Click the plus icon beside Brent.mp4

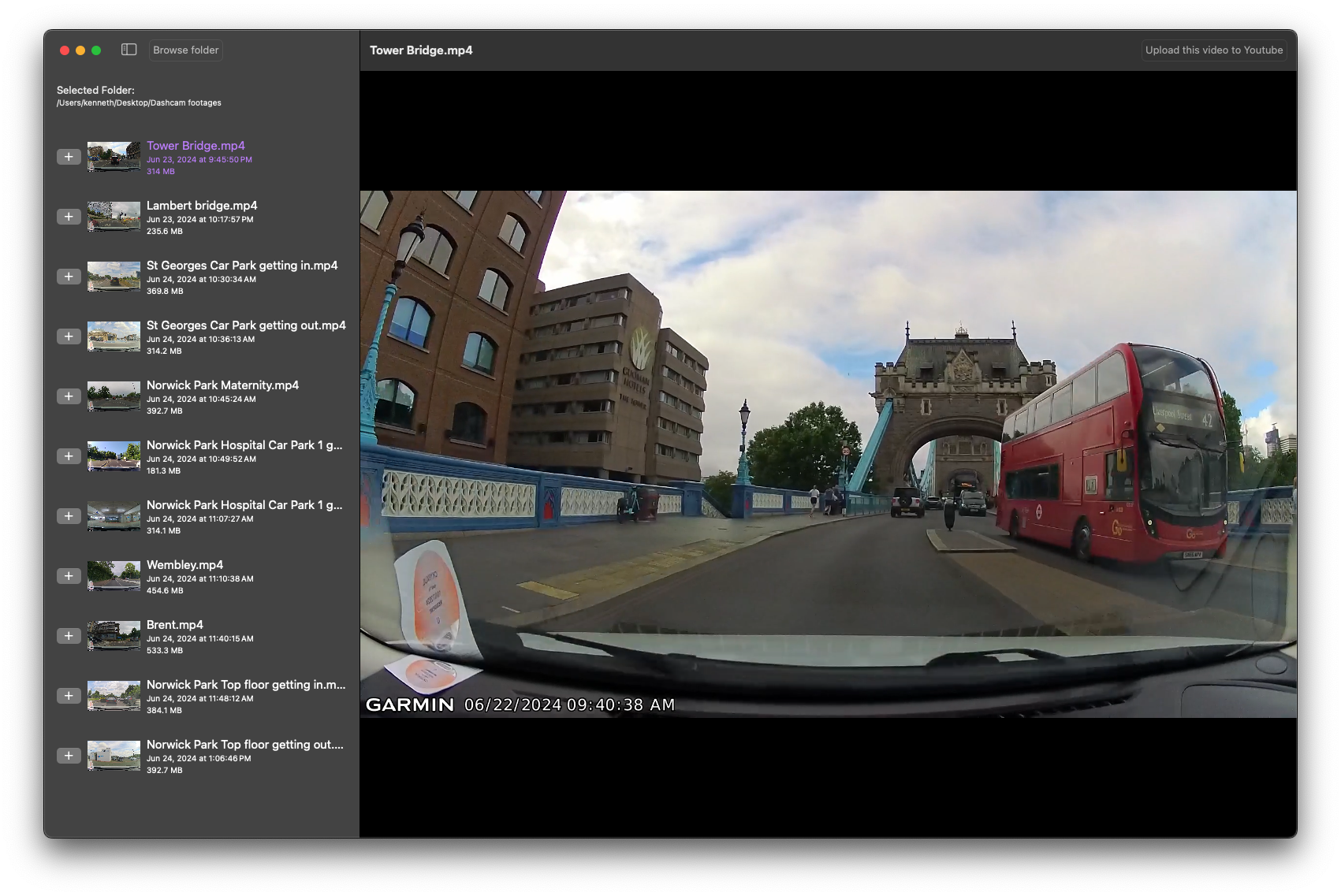click(69, 635)
